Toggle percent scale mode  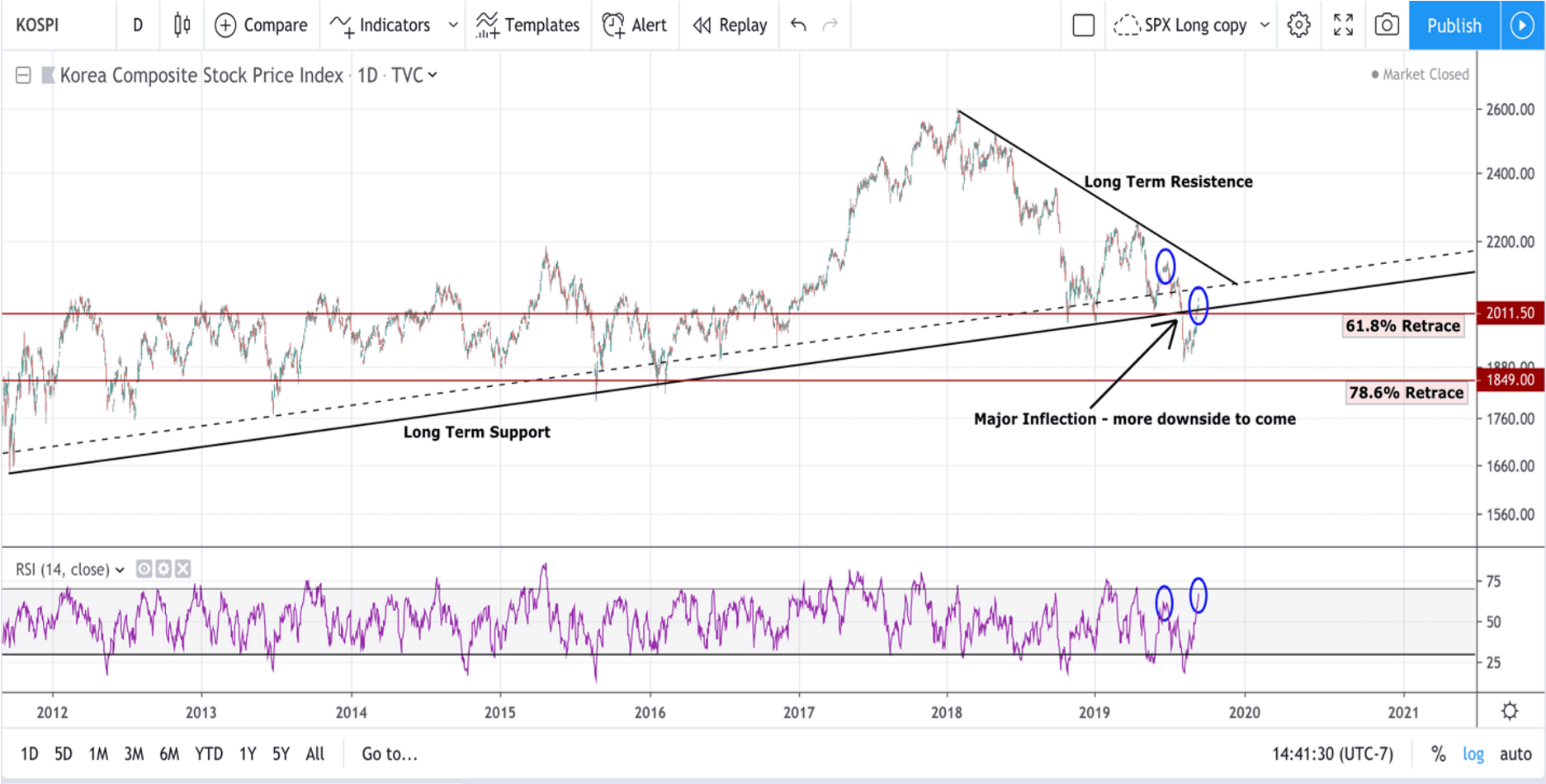(1438, 753)
